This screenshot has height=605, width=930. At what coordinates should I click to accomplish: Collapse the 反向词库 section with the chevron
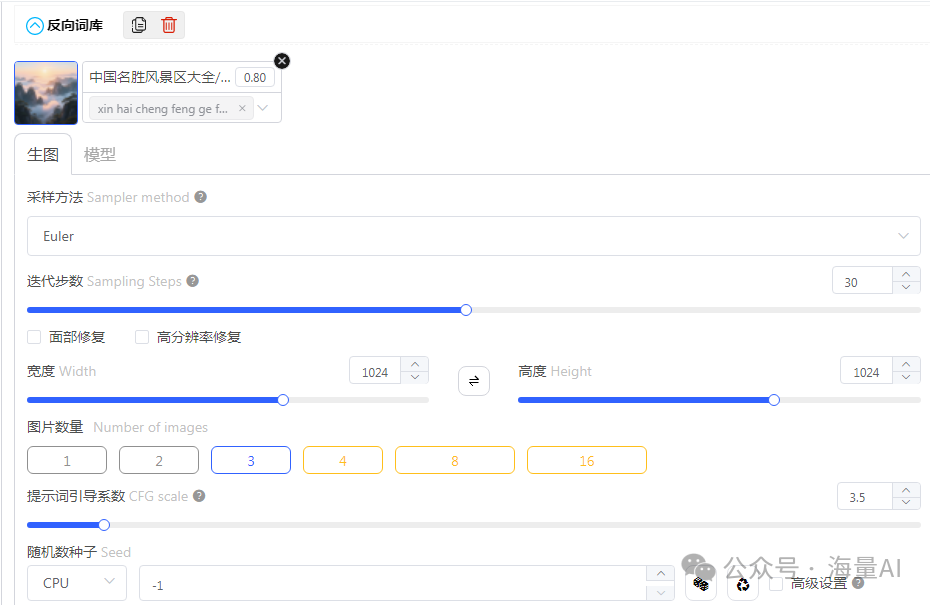point(35,26)
